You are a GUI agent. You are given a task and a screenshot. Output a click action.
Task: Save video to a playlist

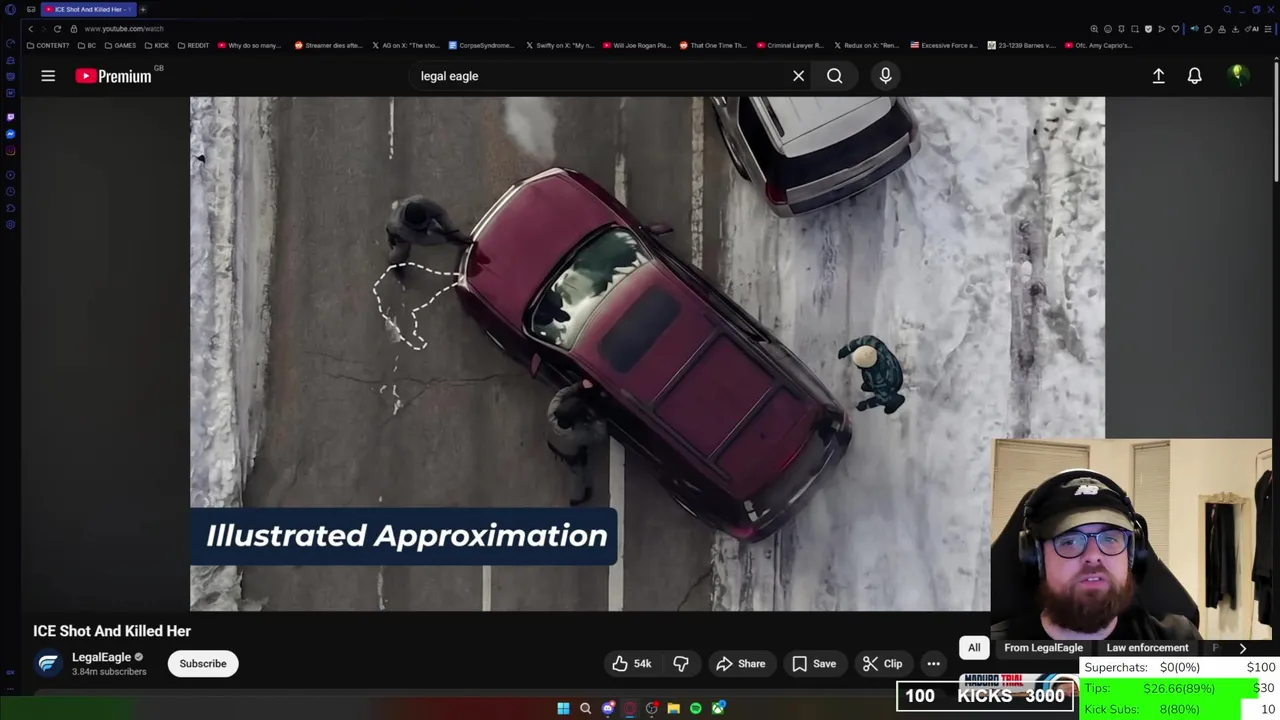coord(814,664)
